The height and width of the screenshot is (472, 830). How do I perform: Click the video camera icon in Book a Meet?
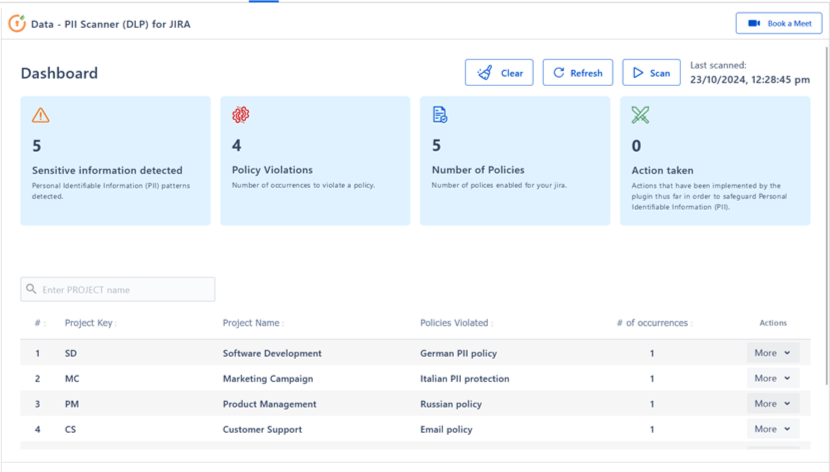coord(755,23)
